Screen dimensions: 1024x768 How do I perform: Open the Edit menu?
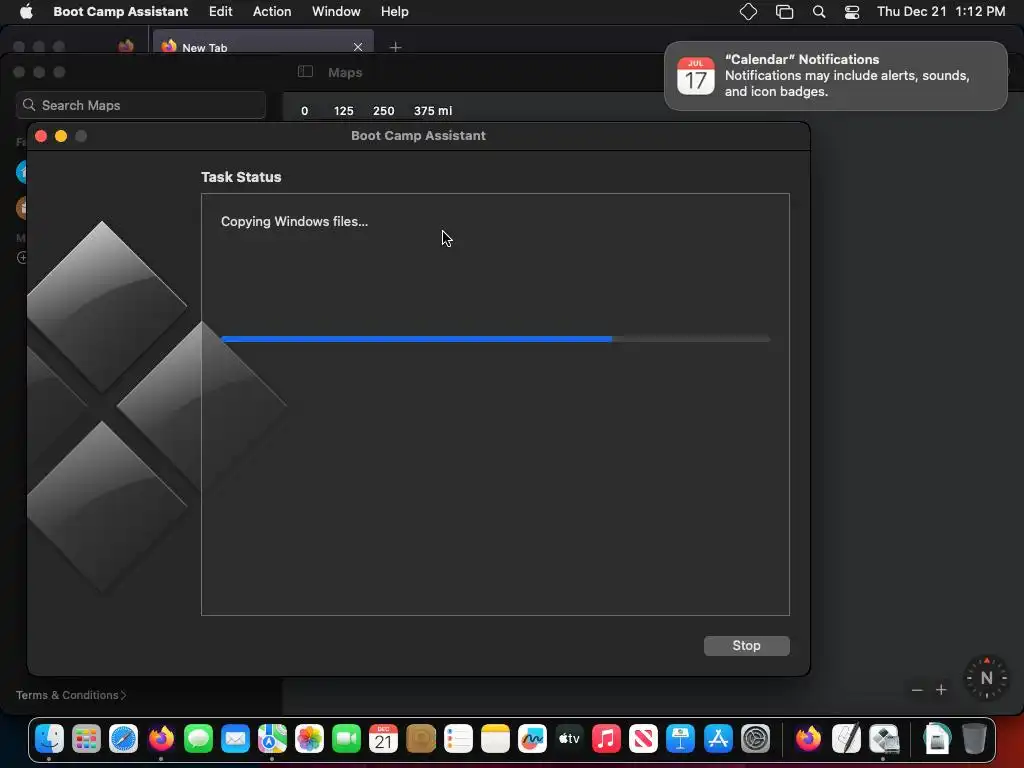pyautogui.click(x=220, y=11)
